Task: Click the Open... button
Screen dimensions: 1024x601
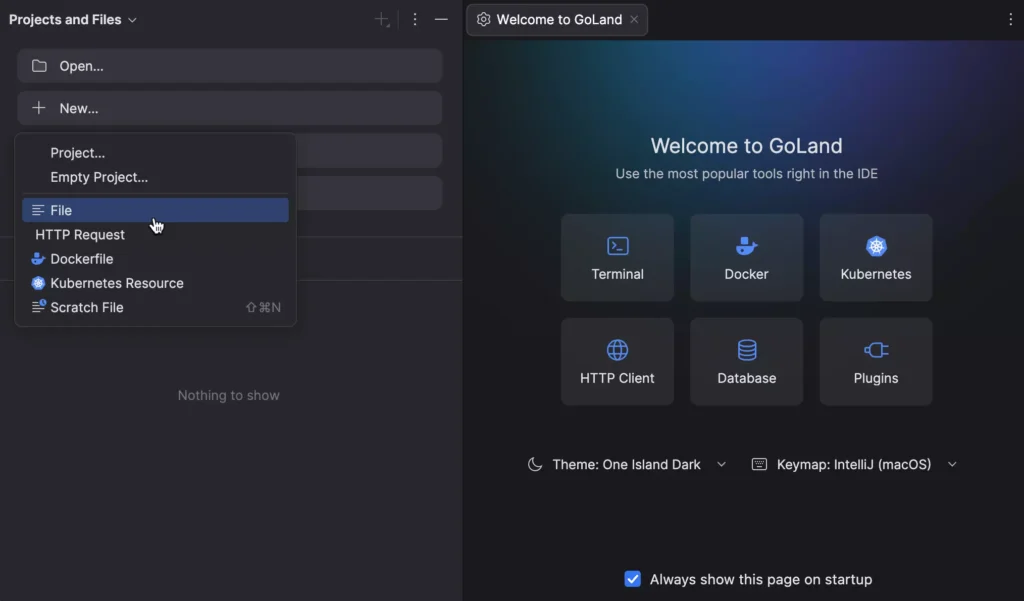Action: click(229, 65)
